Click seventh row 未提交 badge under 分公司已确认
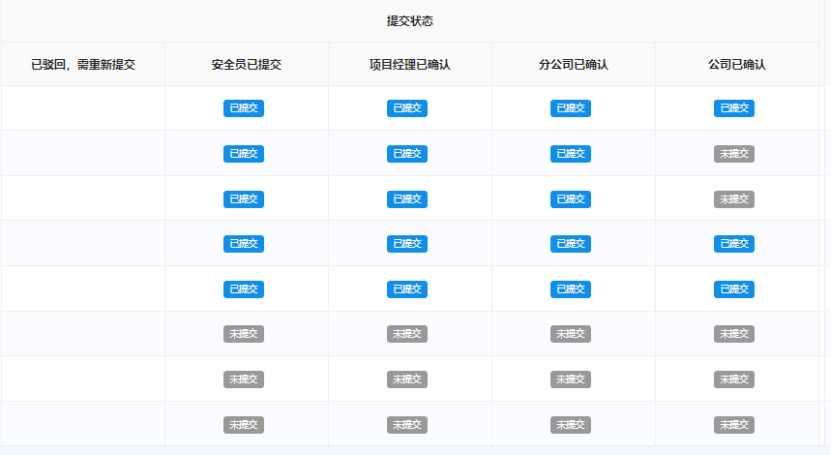 (570, 380)
